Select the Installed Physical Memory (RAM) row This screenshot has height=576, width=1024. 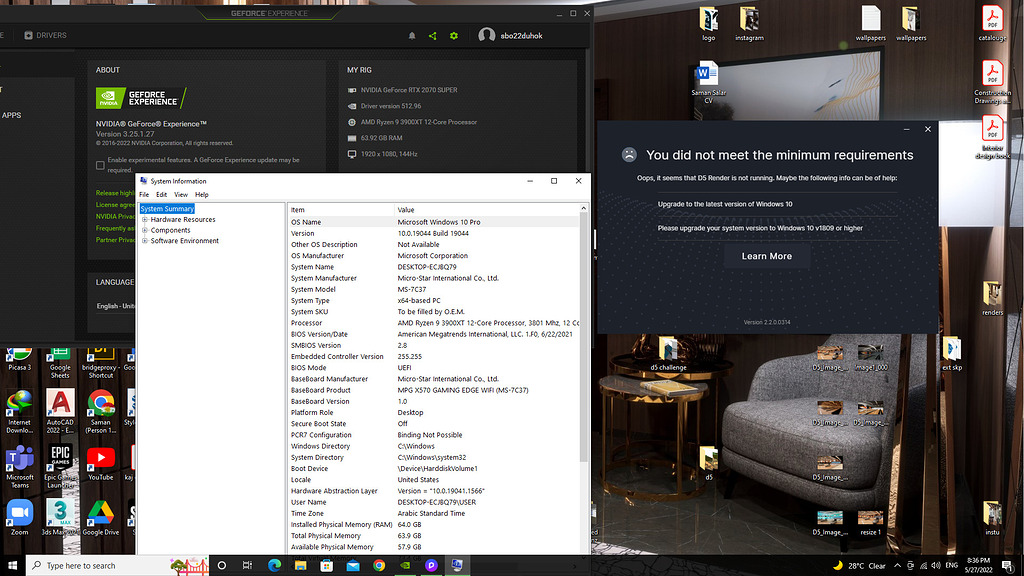tap(434, 524)
